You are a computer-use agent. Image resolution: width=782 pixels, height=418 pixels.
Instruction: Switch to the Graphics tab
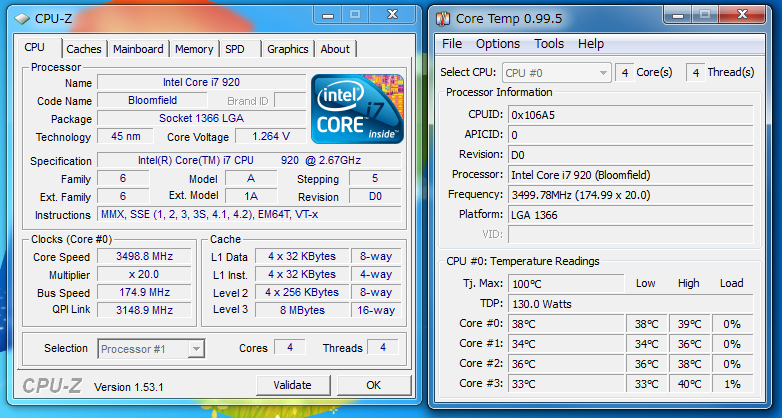[288, 49]
